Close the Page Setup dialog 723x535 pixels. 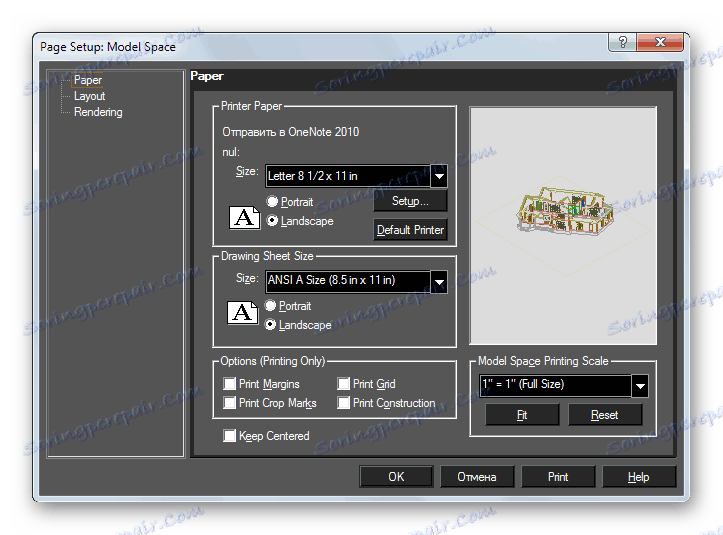[x=660, y=42]
